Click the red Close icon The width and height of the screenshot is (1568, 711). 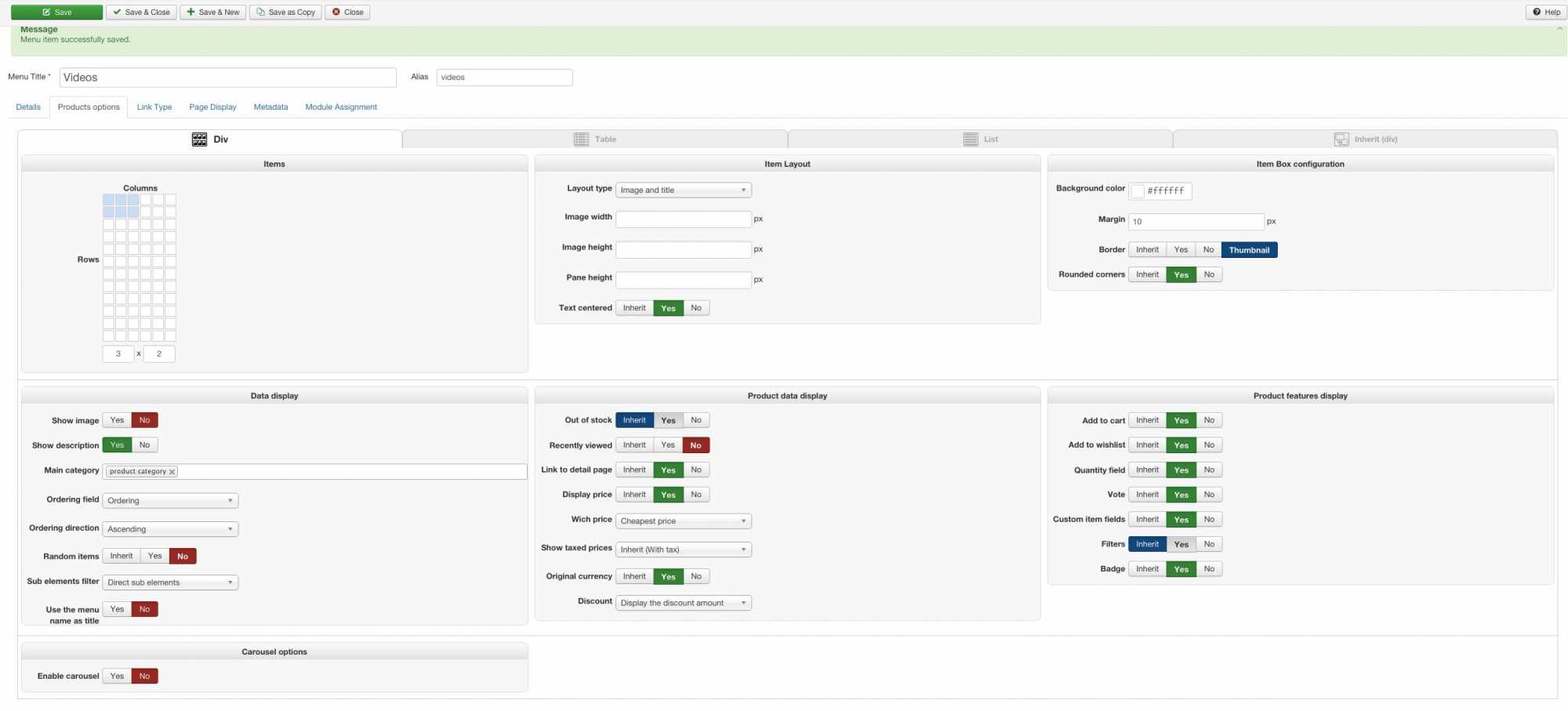336,13
